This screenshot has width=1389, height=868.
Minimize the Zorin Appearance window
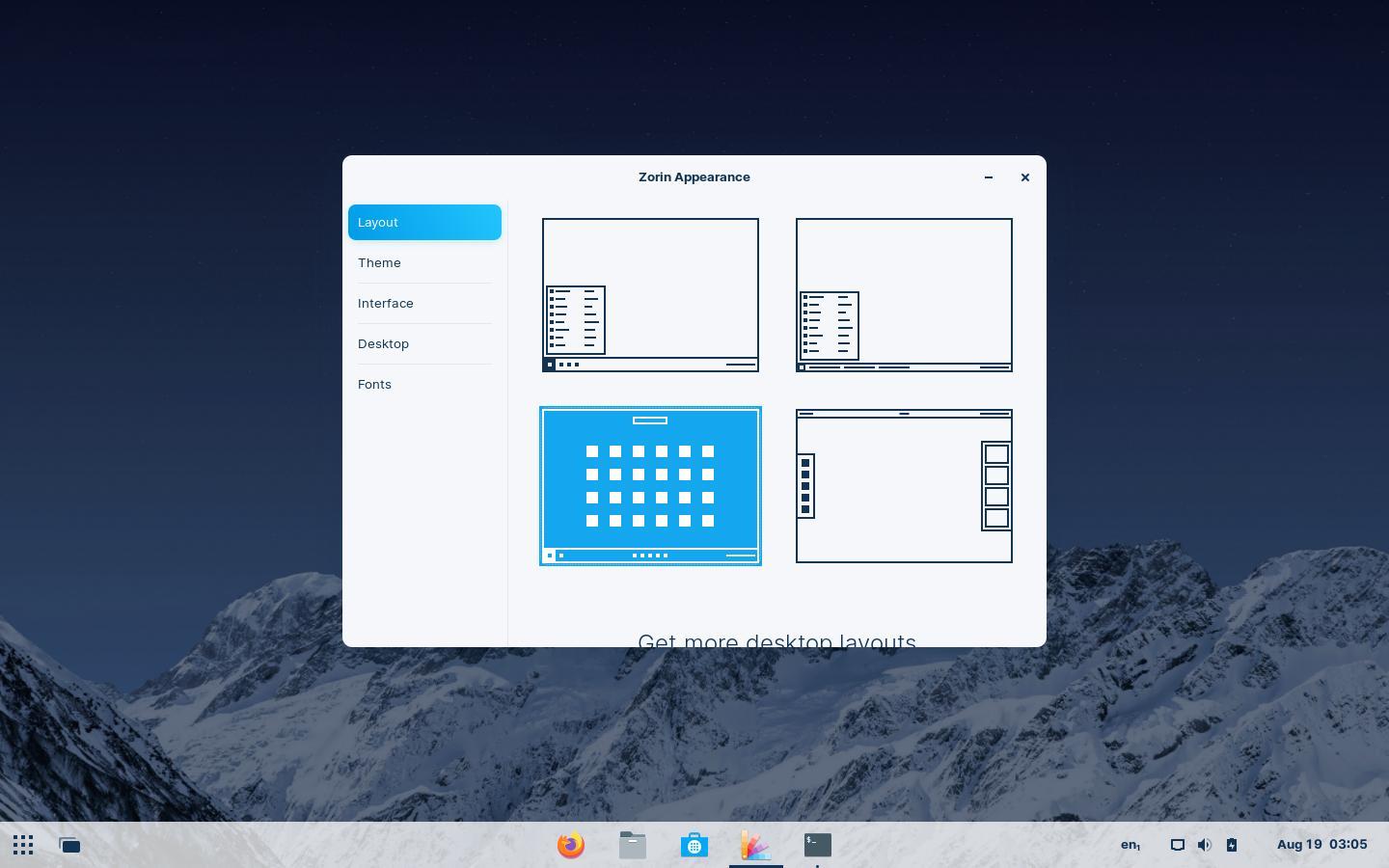point(989,177)
